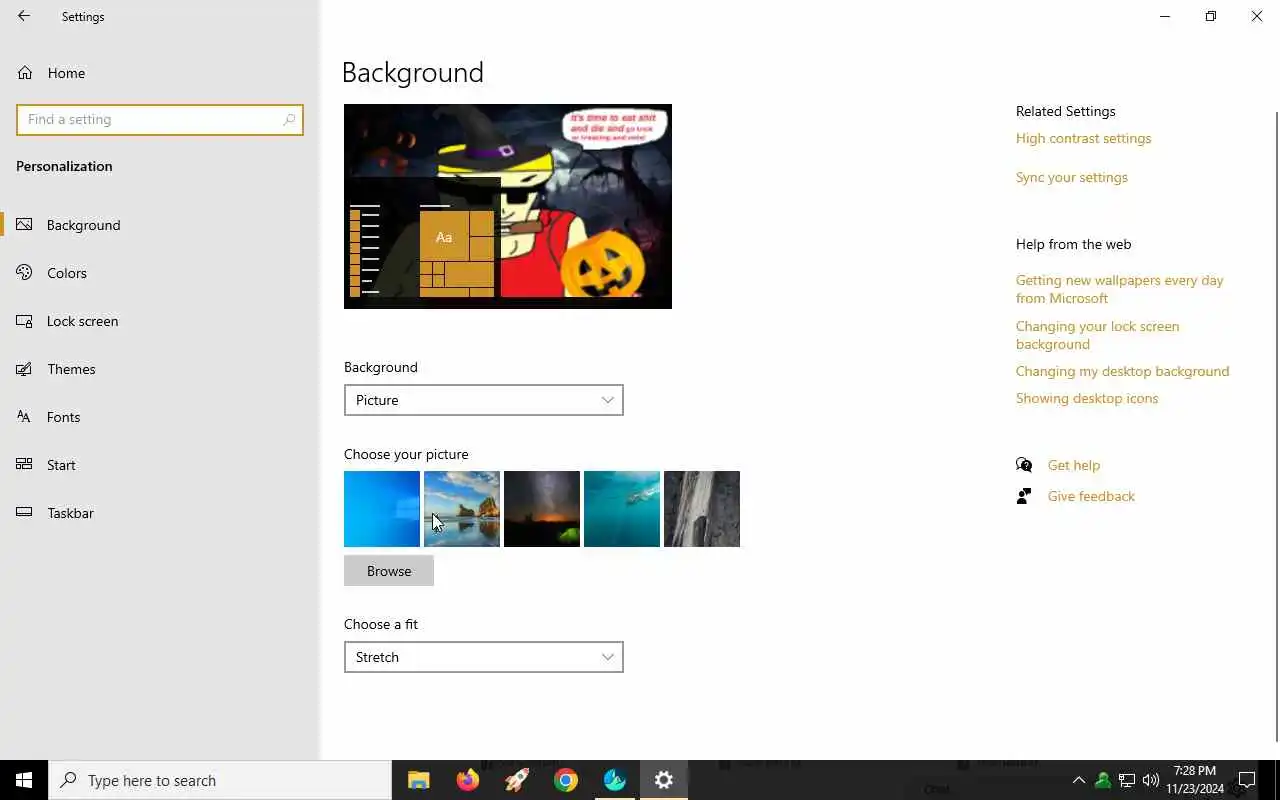
Task: Show hidden system tray icons
Action: pyautogui.click(x=1078, y=780)
